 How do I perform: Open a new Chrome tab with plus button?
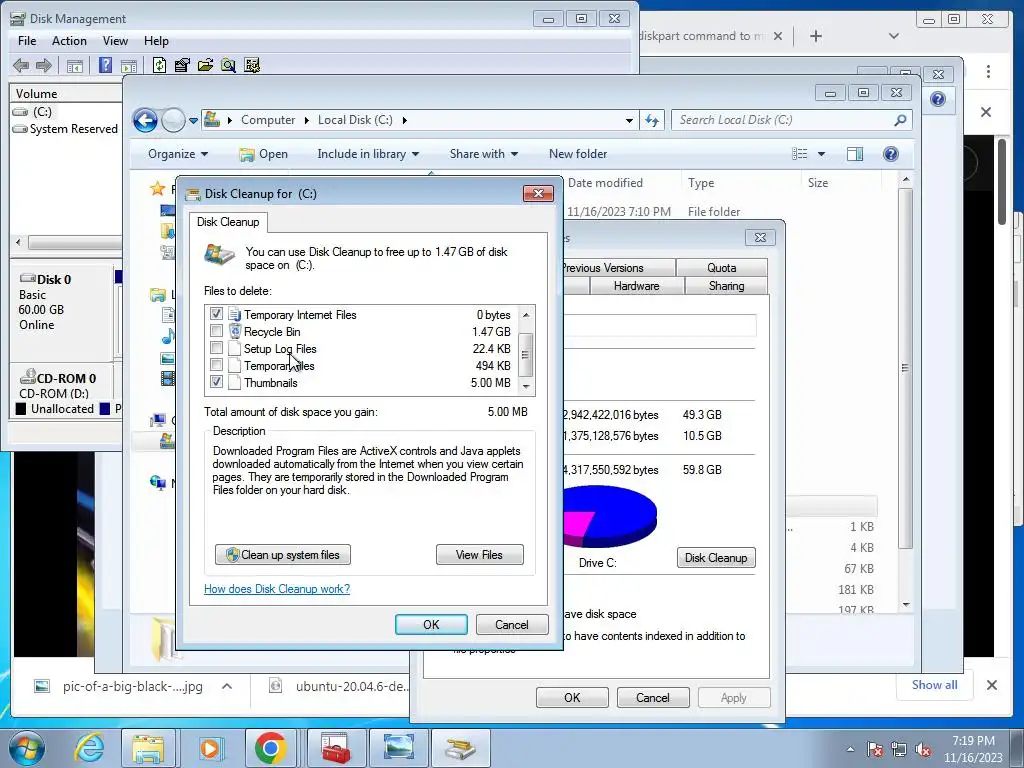tap(816, 36)
